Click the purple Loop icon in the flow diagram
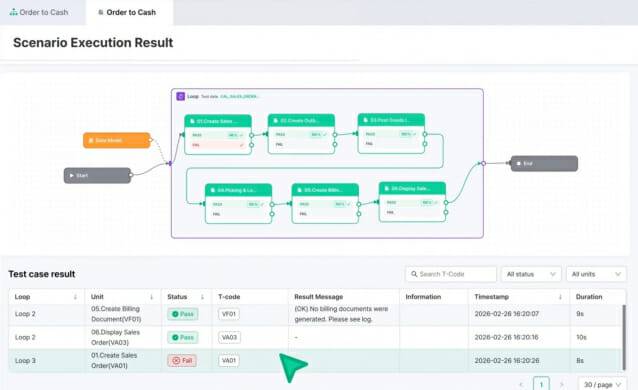The image size is (638, 390). 180,96
